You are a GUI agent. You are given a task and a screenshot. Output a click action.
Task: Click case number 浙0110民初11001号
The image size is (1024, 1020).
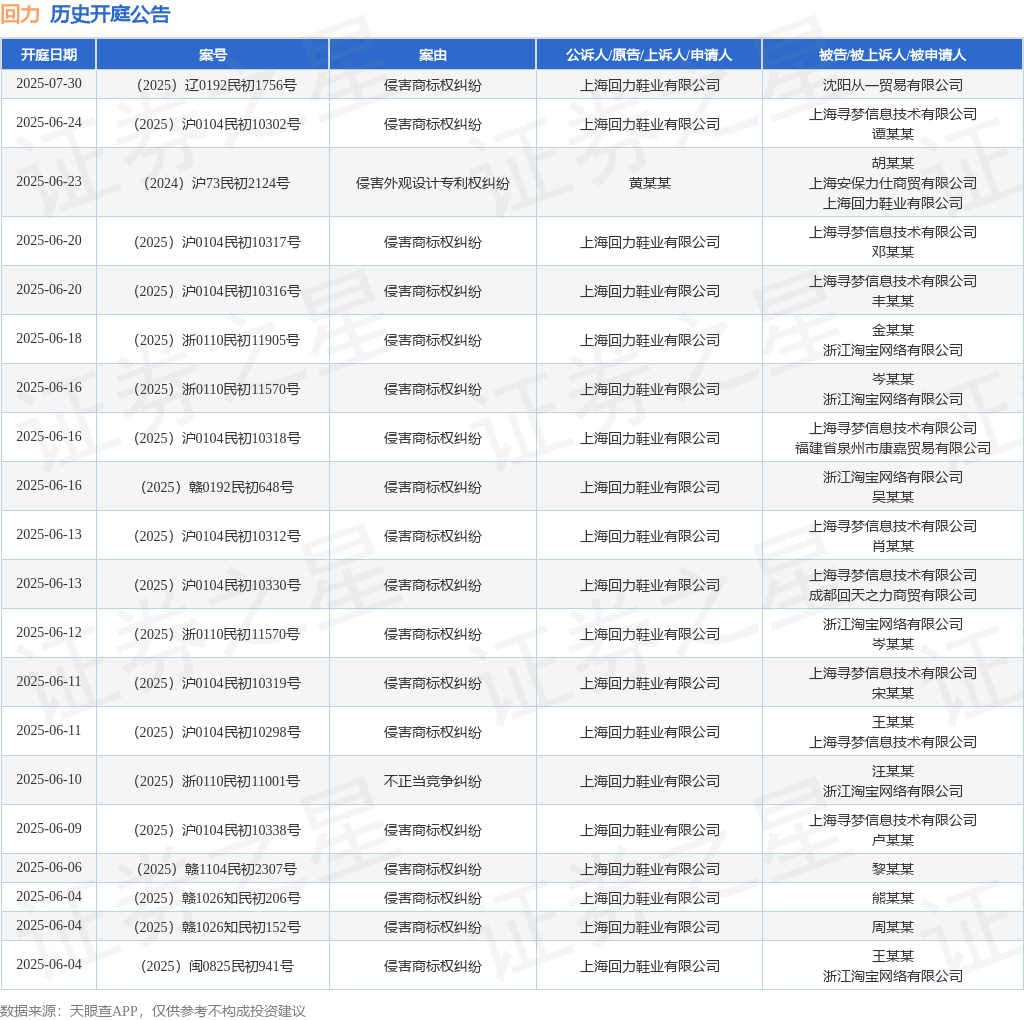tap(216, 780)
